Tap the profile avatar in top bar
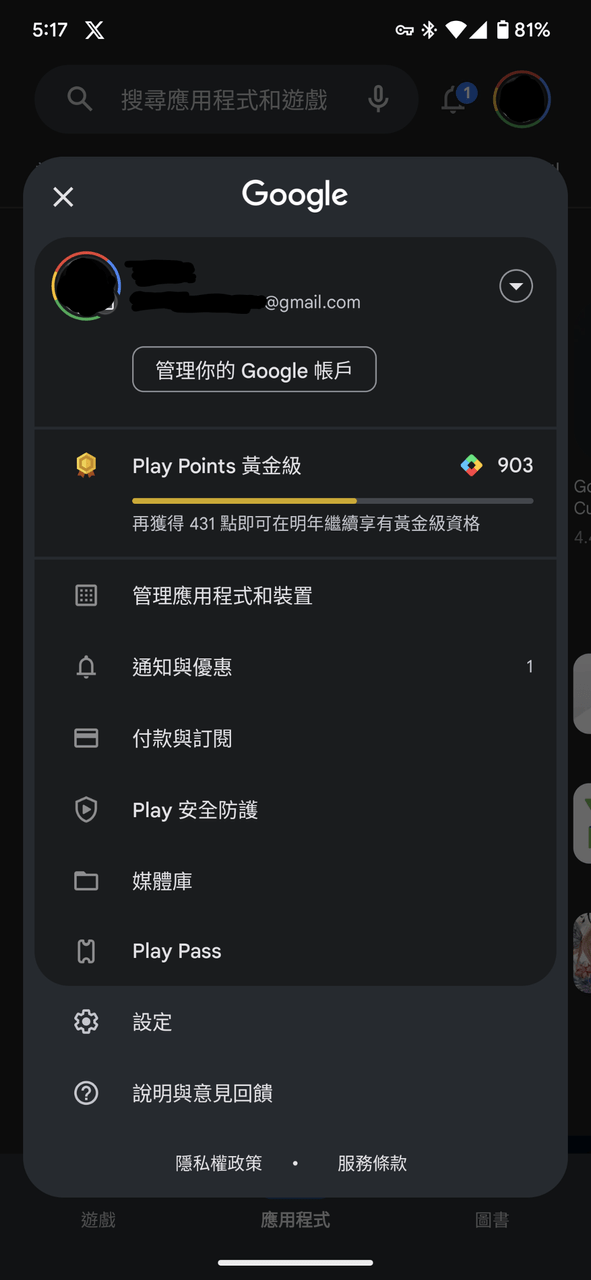 (521, 99)
